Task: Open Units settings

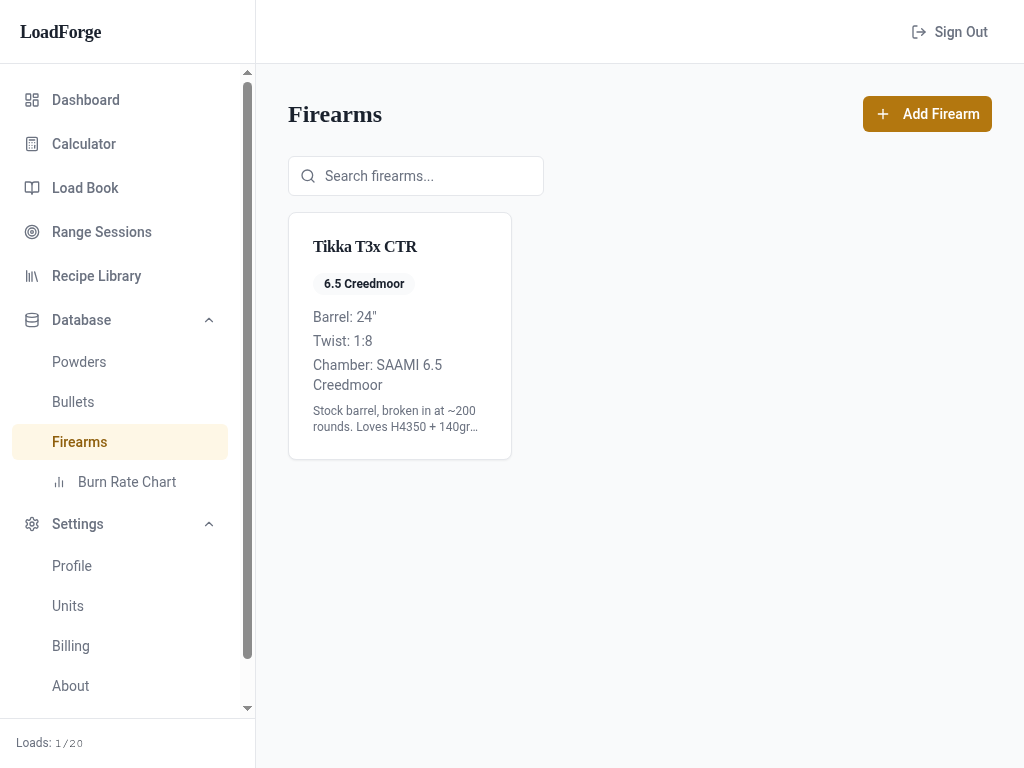Action: (x=120, y=606)
